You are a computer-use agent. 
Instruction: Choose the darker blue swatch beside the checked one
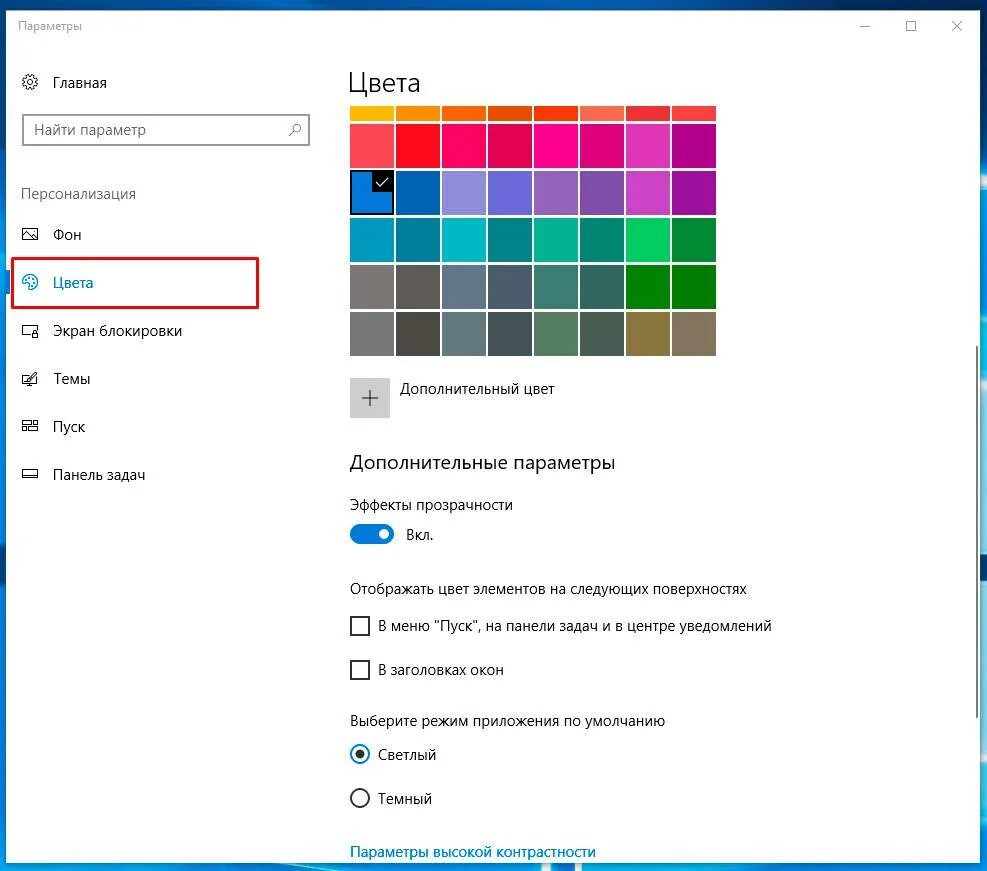coord(417,193)
